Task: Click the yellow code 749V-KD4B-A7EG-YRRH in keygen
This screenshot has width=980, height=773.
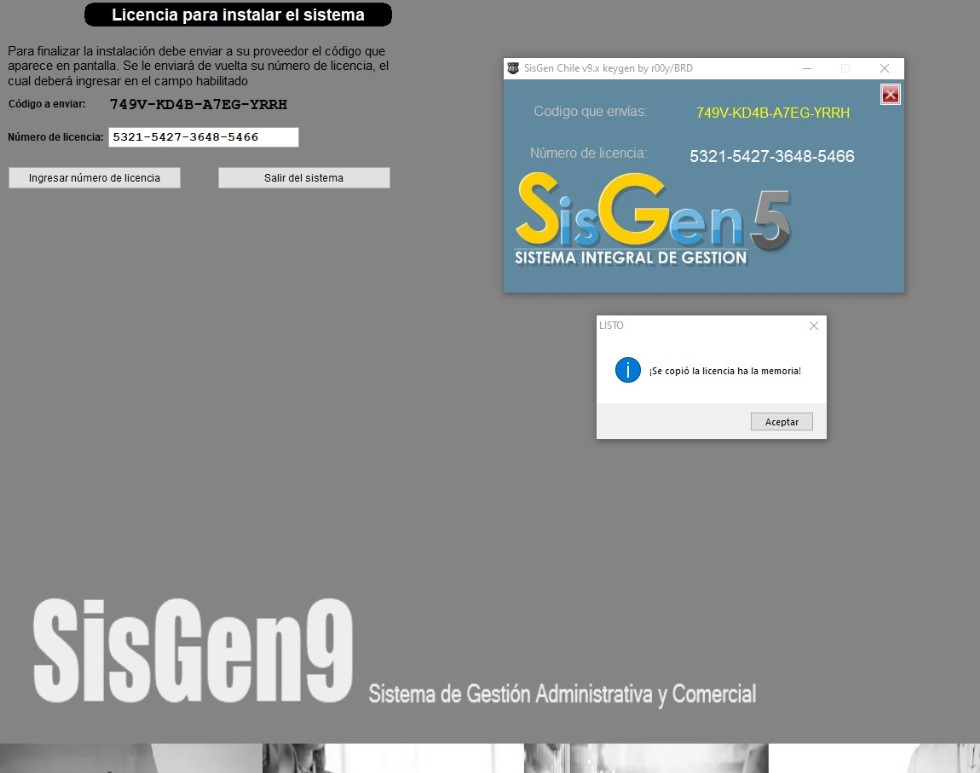Action: pyautogui.click(x=772, y=113)
